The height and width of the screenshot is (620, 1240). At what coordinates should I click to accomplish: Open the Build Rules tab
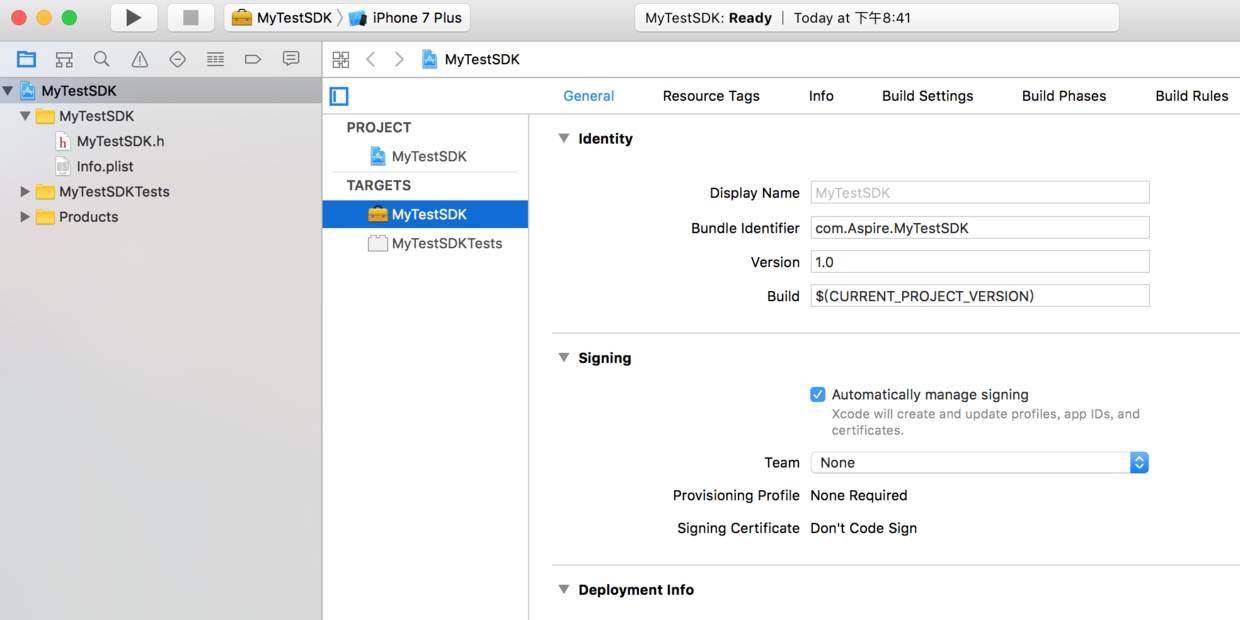click(x=1191, y=96)
